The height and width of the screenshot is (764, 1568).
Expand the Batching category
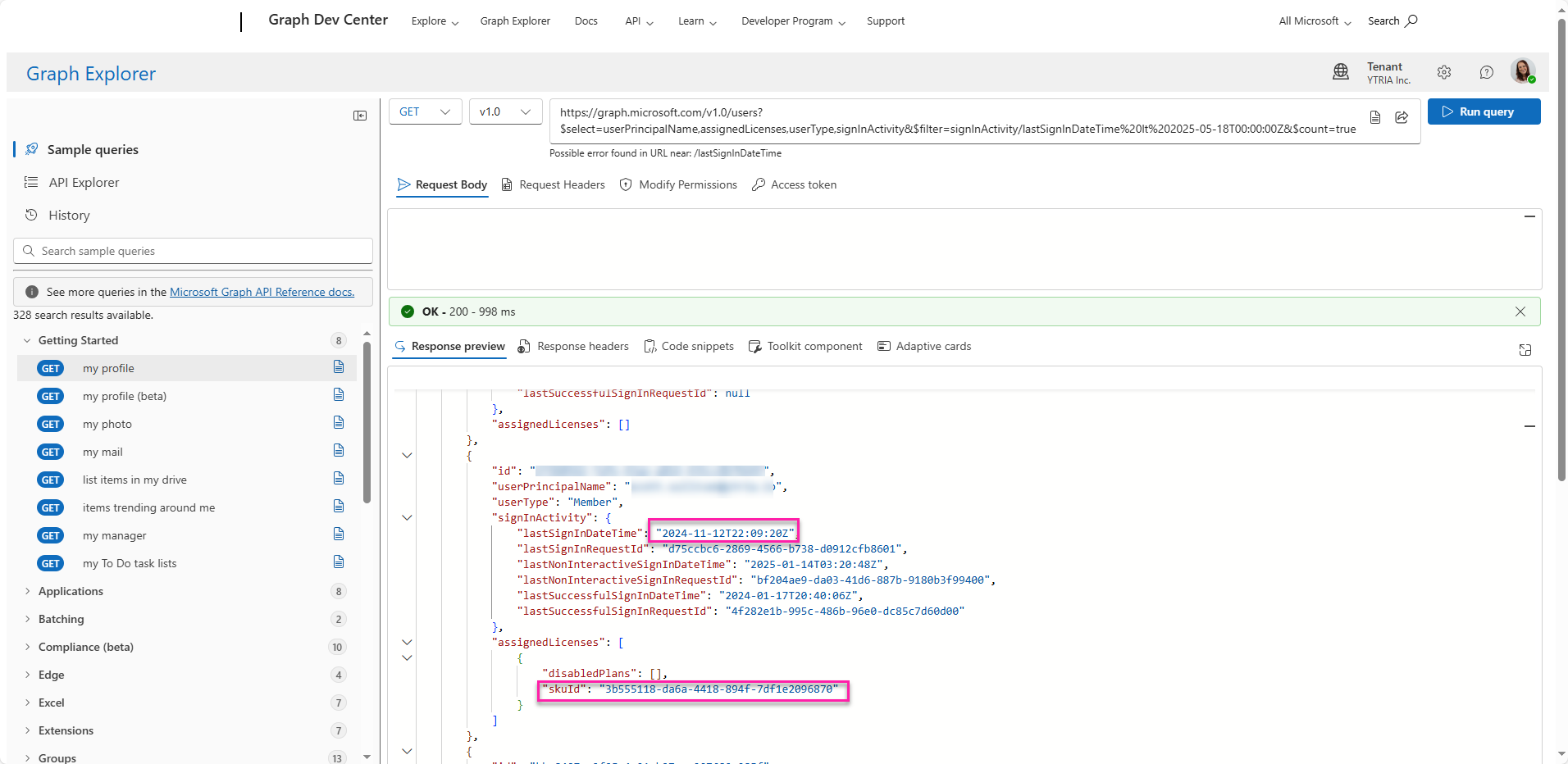pyautogui.click(x=27, y=619)
